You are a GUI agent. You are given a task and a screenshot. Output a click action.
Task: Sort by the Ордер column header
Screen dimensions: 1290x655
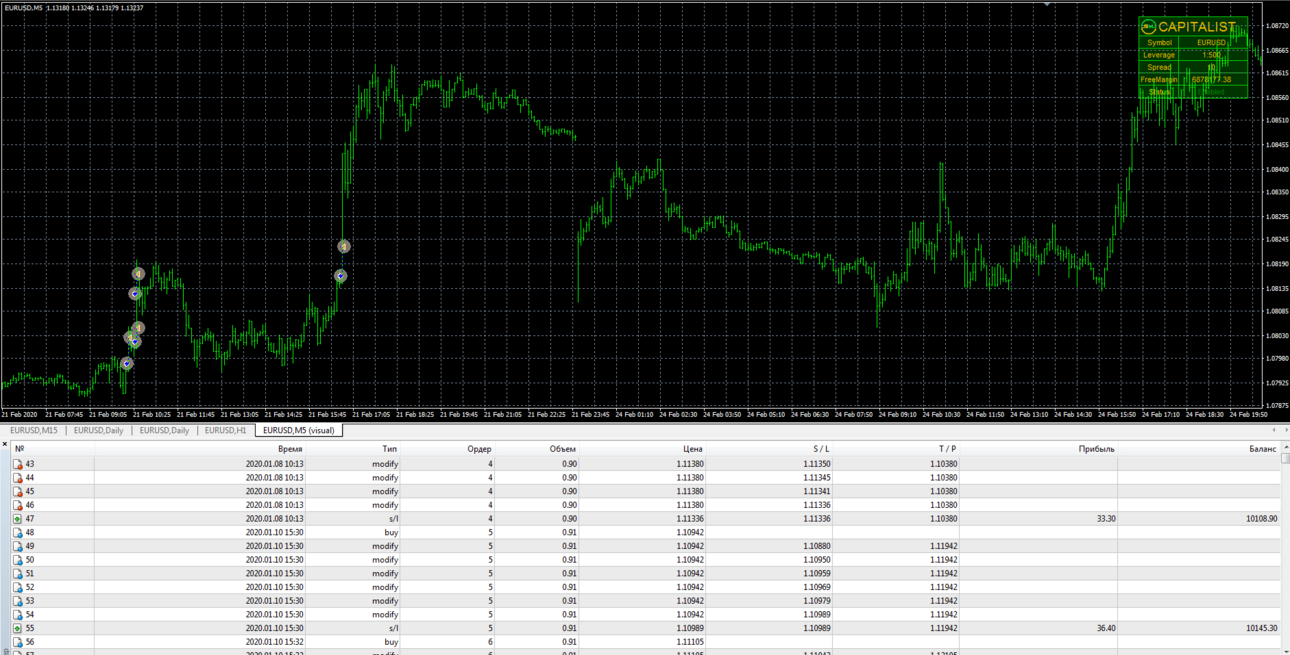pyautogui.click(x=479, y=449)
